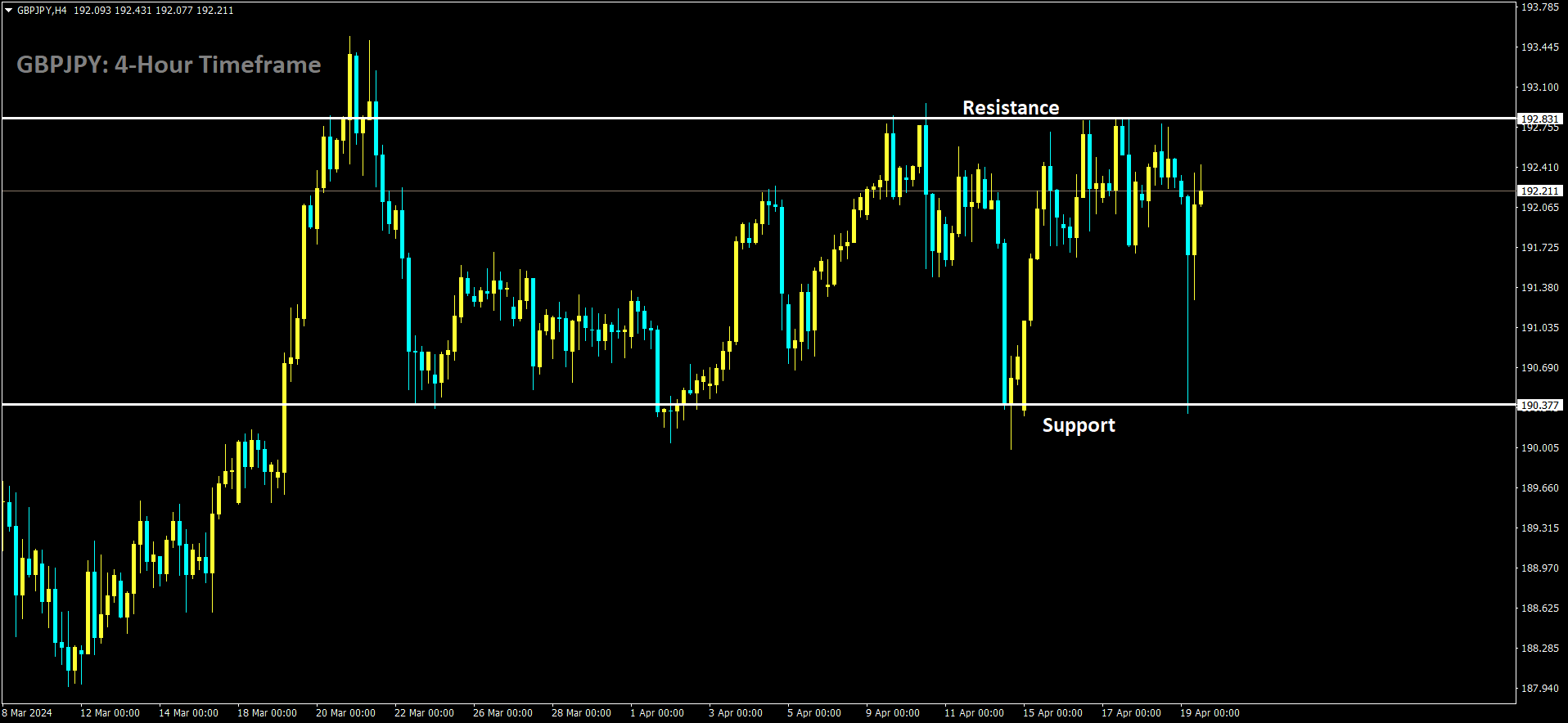Click the 8 Mar 2024 date label
The image size is (1568, 723).
(27, 713)
